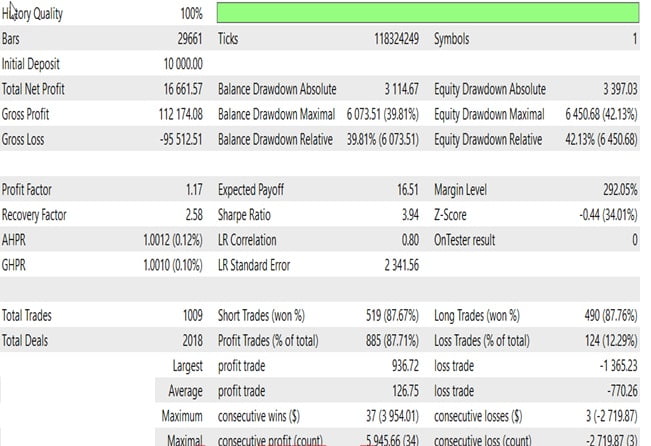Click the largest profit trade value 936.72
Viewport: 651px width, 446px height.
(402, 366)
